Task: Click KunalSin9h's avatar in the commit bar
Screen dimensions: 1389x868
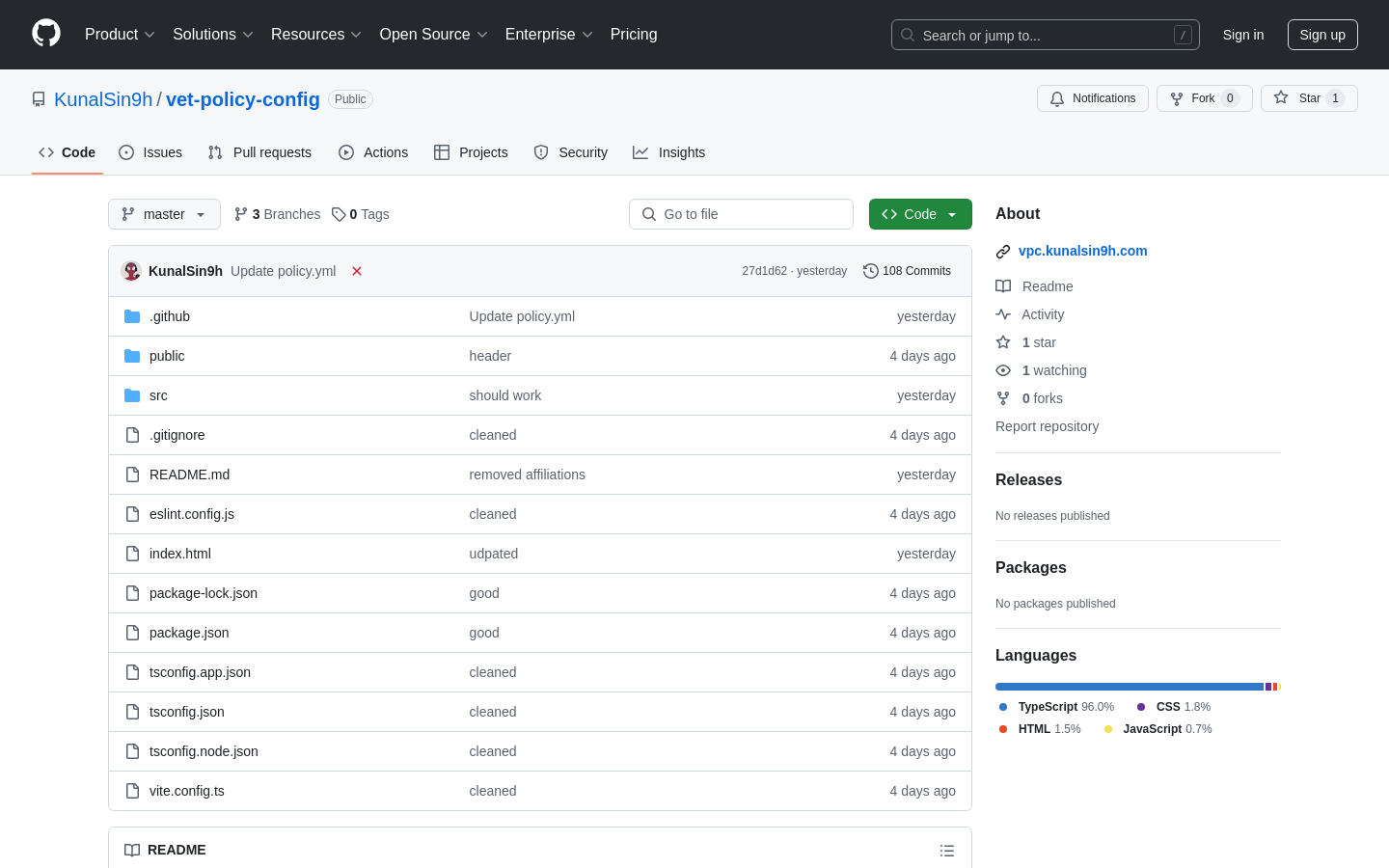Action: (x=131, y=271)
